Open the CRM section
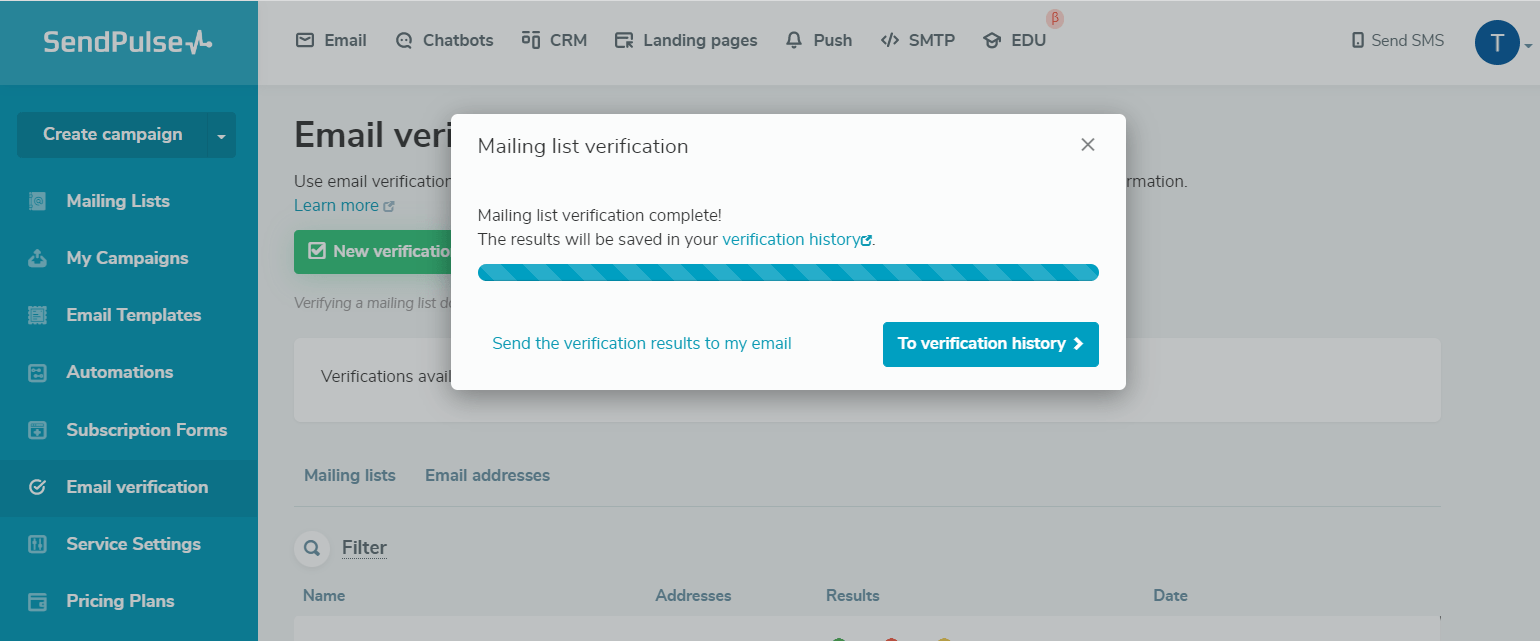Screen dimensions: 1540x641 (x=554, y=41)
